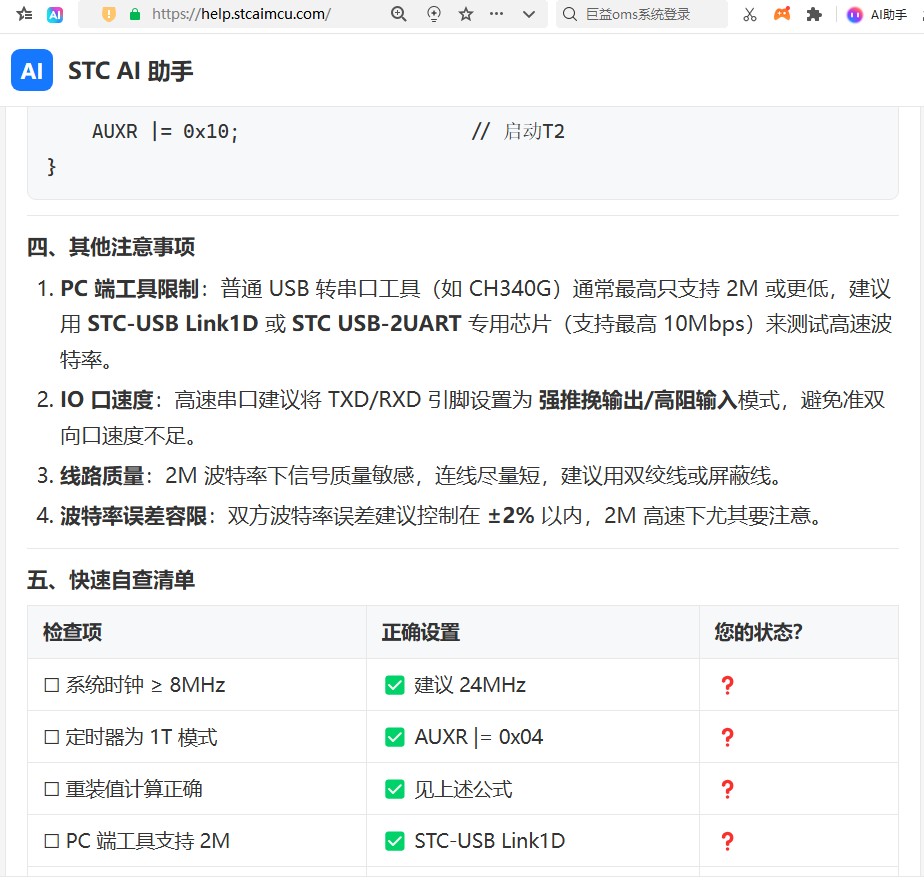Click the green padlock site info icon
This screenshot has width=924, height=883.
click(x=135, y=14)
